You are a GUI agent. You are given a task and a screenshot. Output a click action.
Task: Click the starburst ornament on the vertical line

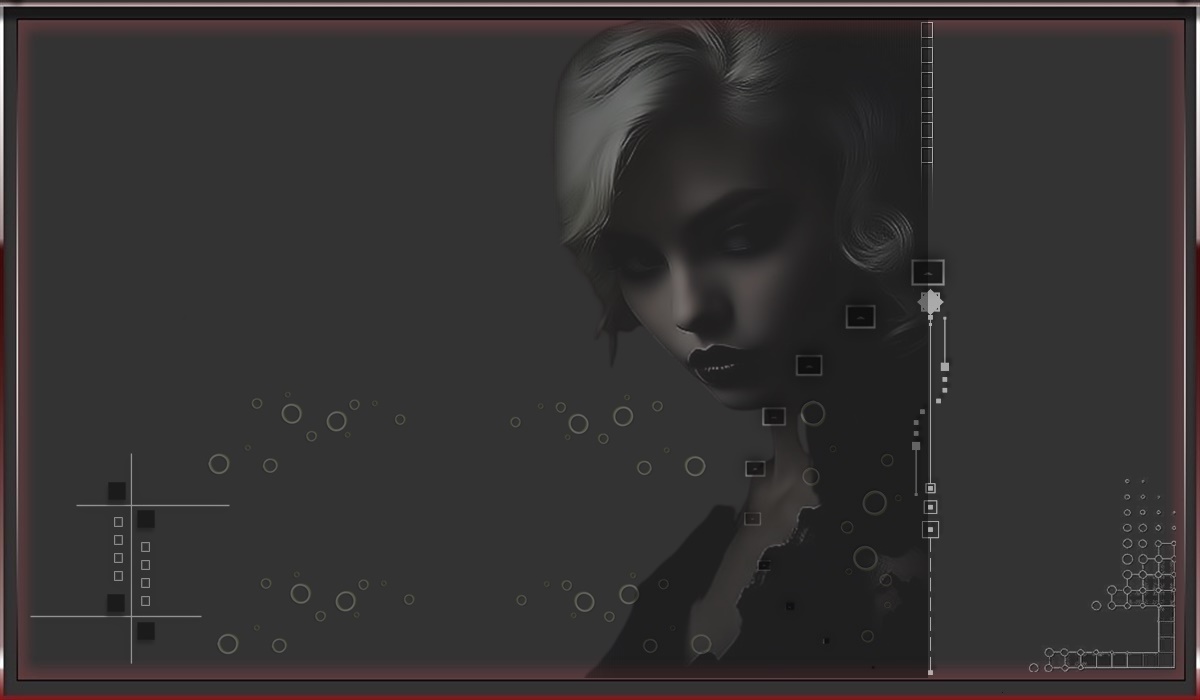point(930,302)
